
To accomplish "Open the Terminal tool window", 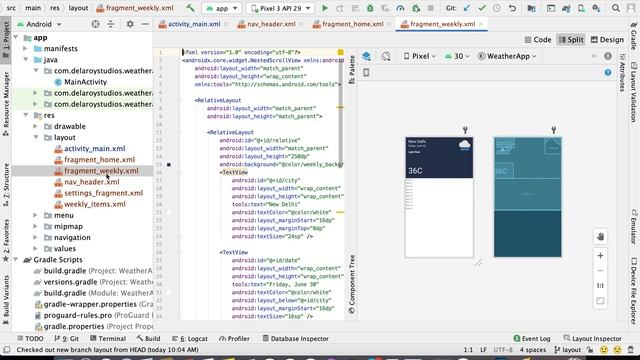I will (x=108, y=338).
